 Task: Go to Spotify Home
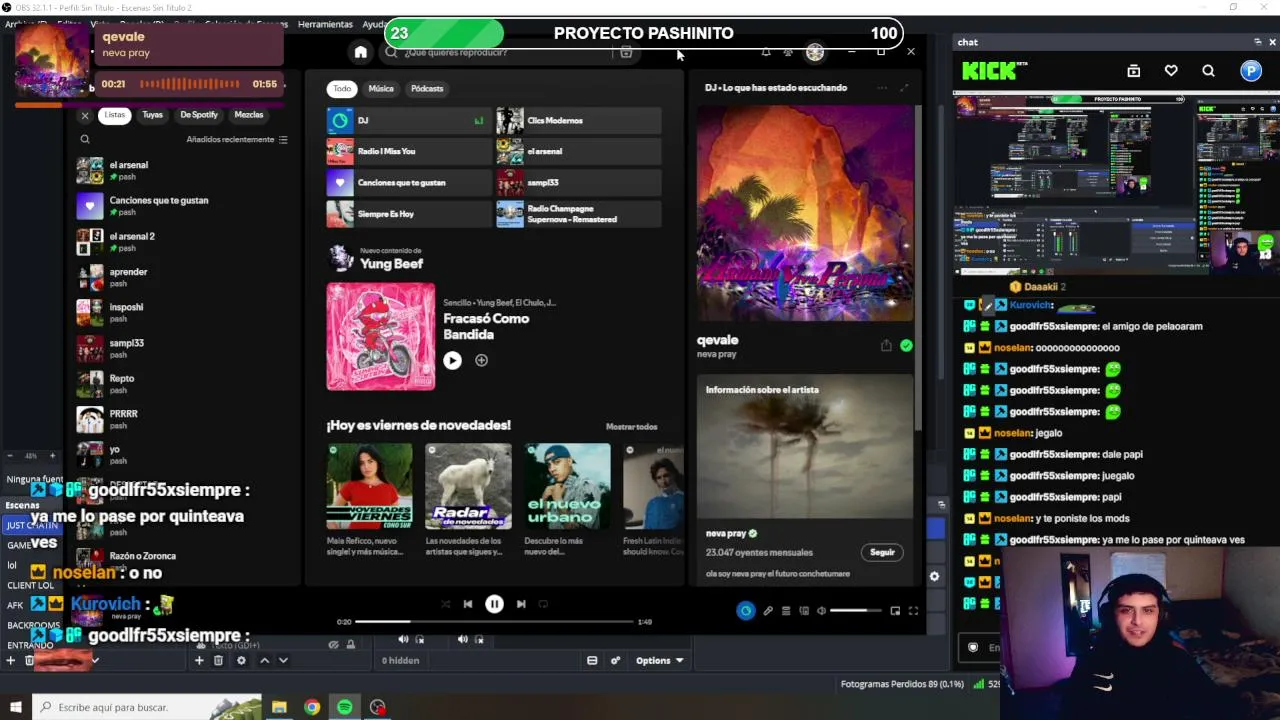pyautogui.click(x=361, y=52)
